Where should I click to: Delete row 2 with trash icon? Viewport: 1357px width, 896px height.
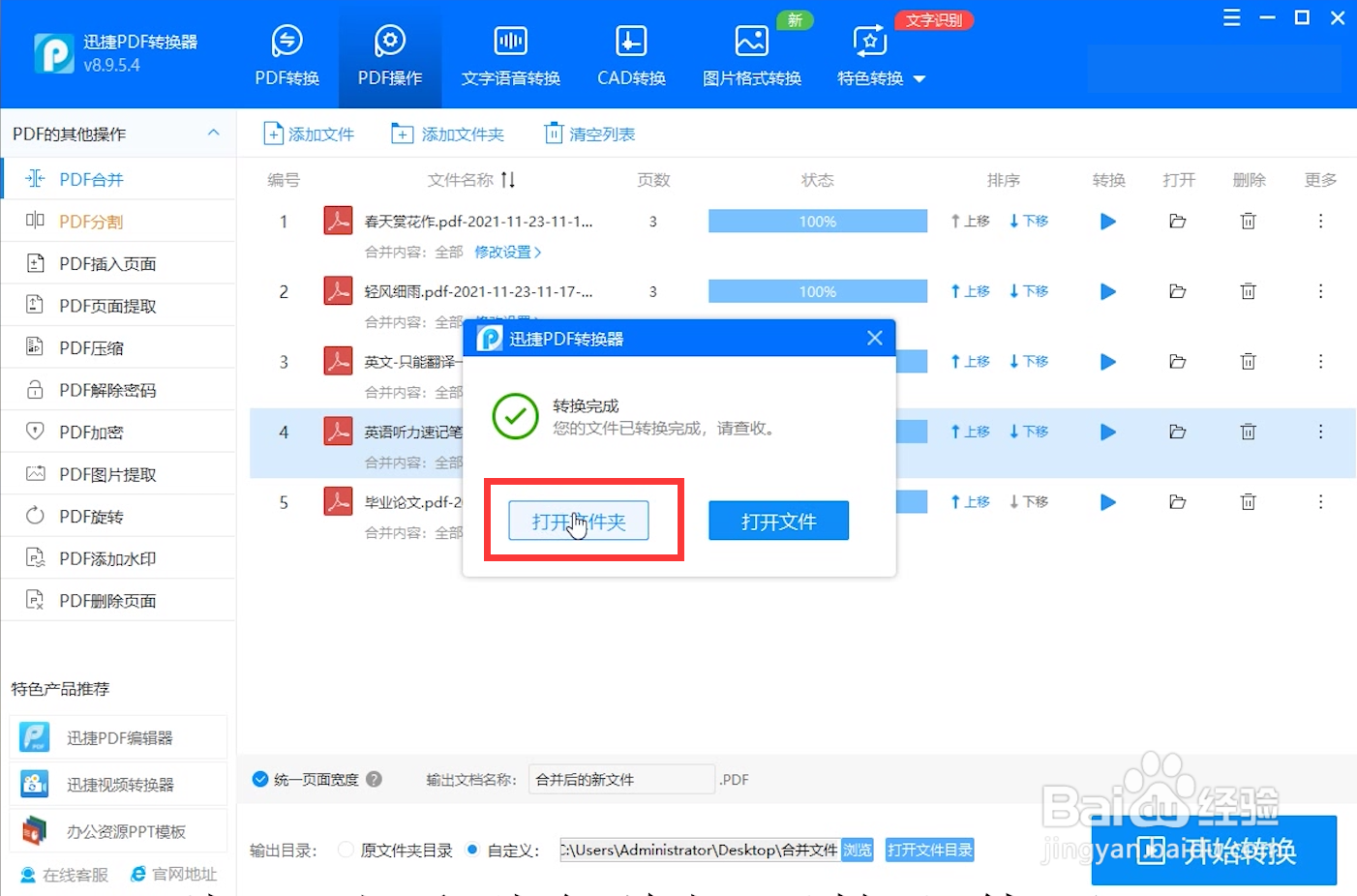[1249, 291]
